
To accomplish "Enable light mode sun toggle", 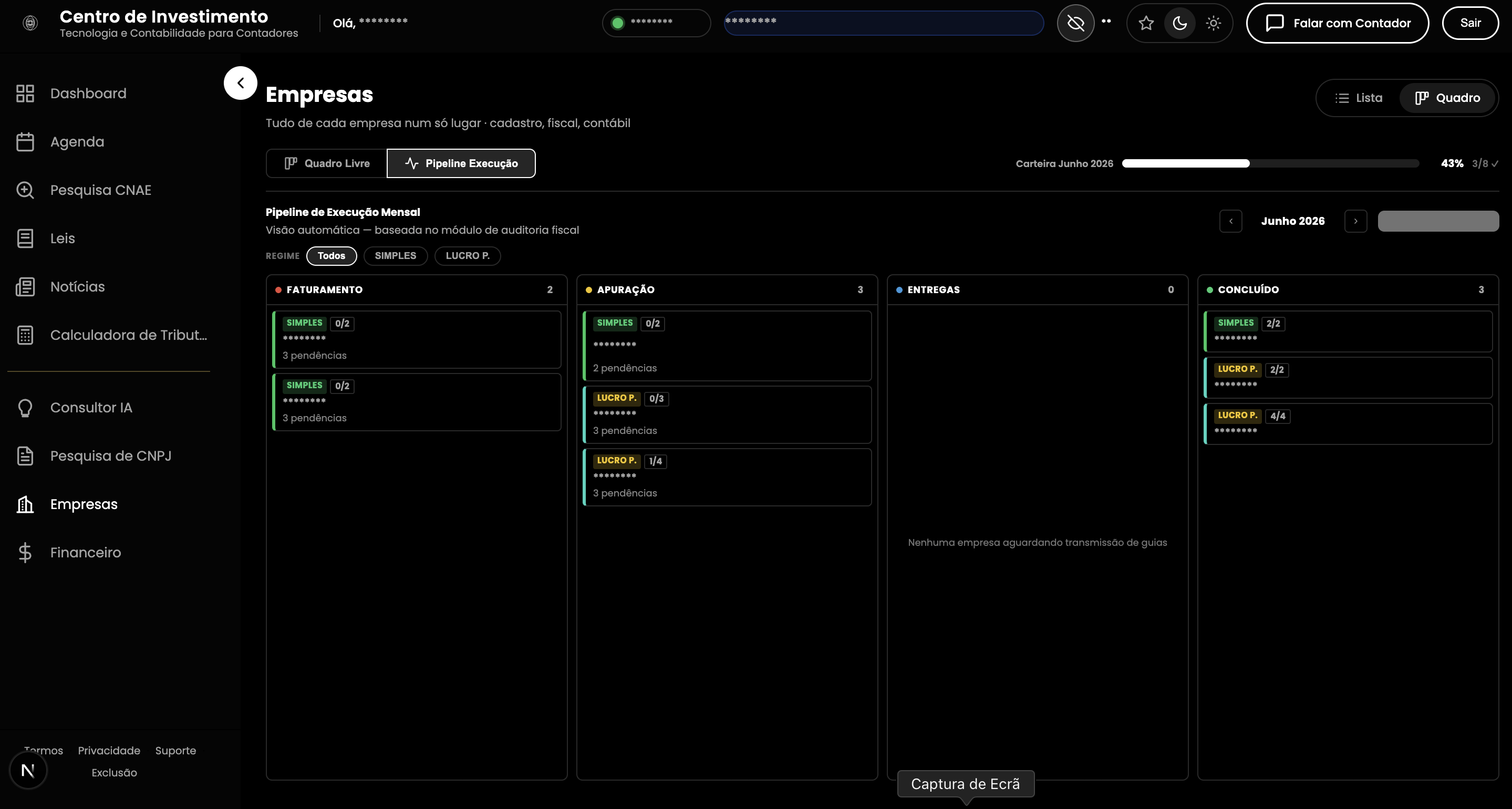I will (1213, 23).
